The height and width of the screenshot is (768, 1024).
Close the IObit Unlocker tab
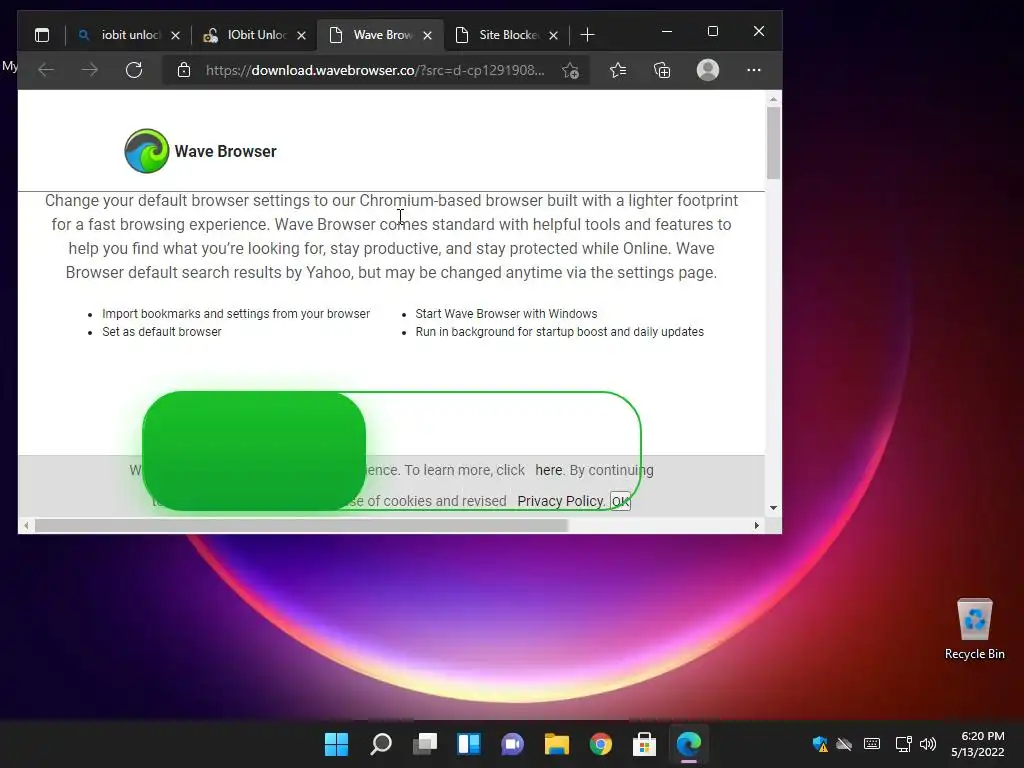pyautogui.click(x=301, y=35)
